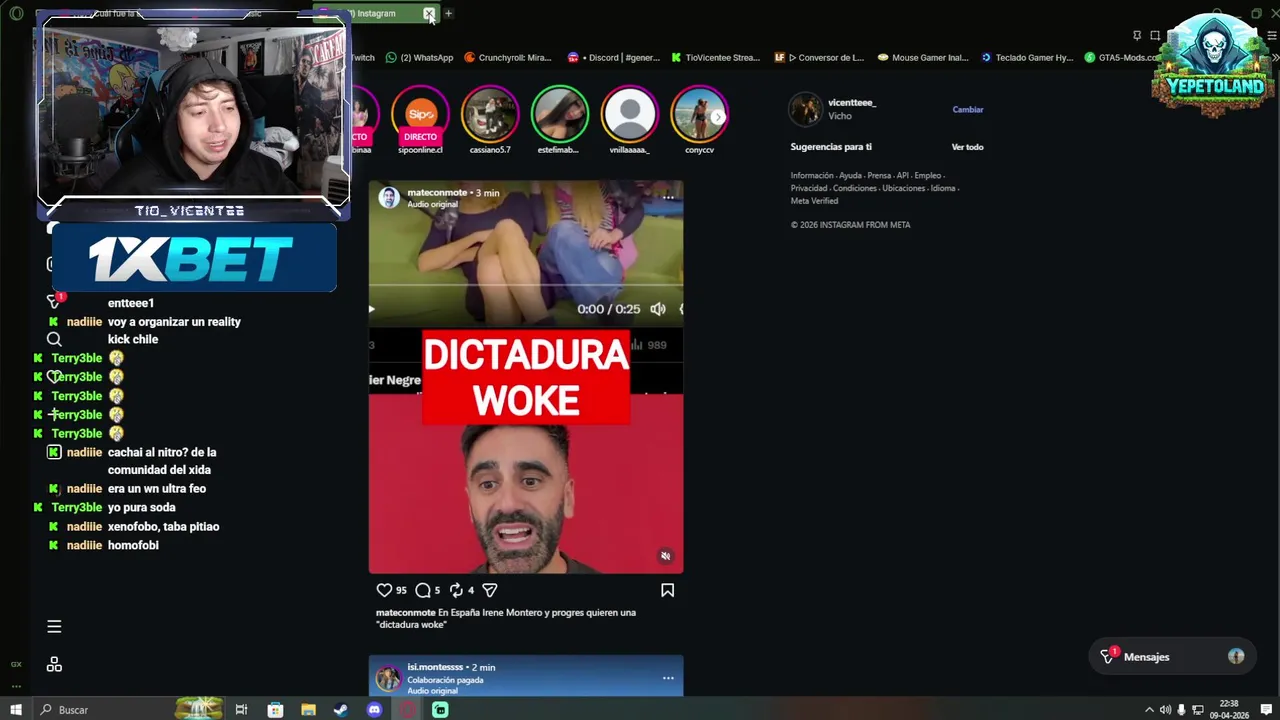Switch to Opera GX in the taskbar
Screen dimensions: 1280x720
coord(408,709)
